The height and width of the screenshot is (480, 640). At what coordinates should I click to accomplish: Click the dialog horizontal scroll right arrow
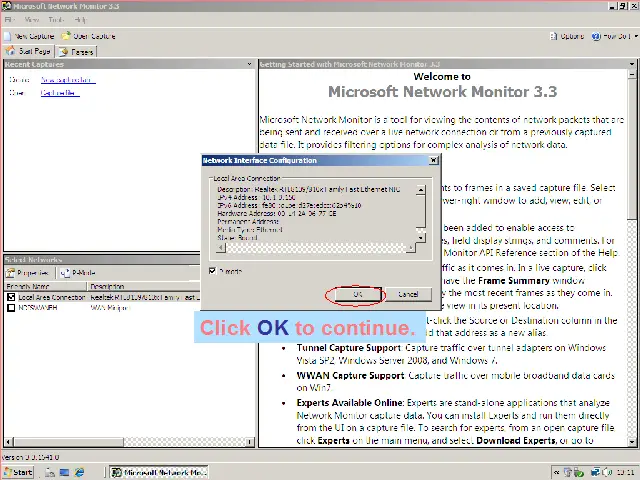(x=411, y=248)
